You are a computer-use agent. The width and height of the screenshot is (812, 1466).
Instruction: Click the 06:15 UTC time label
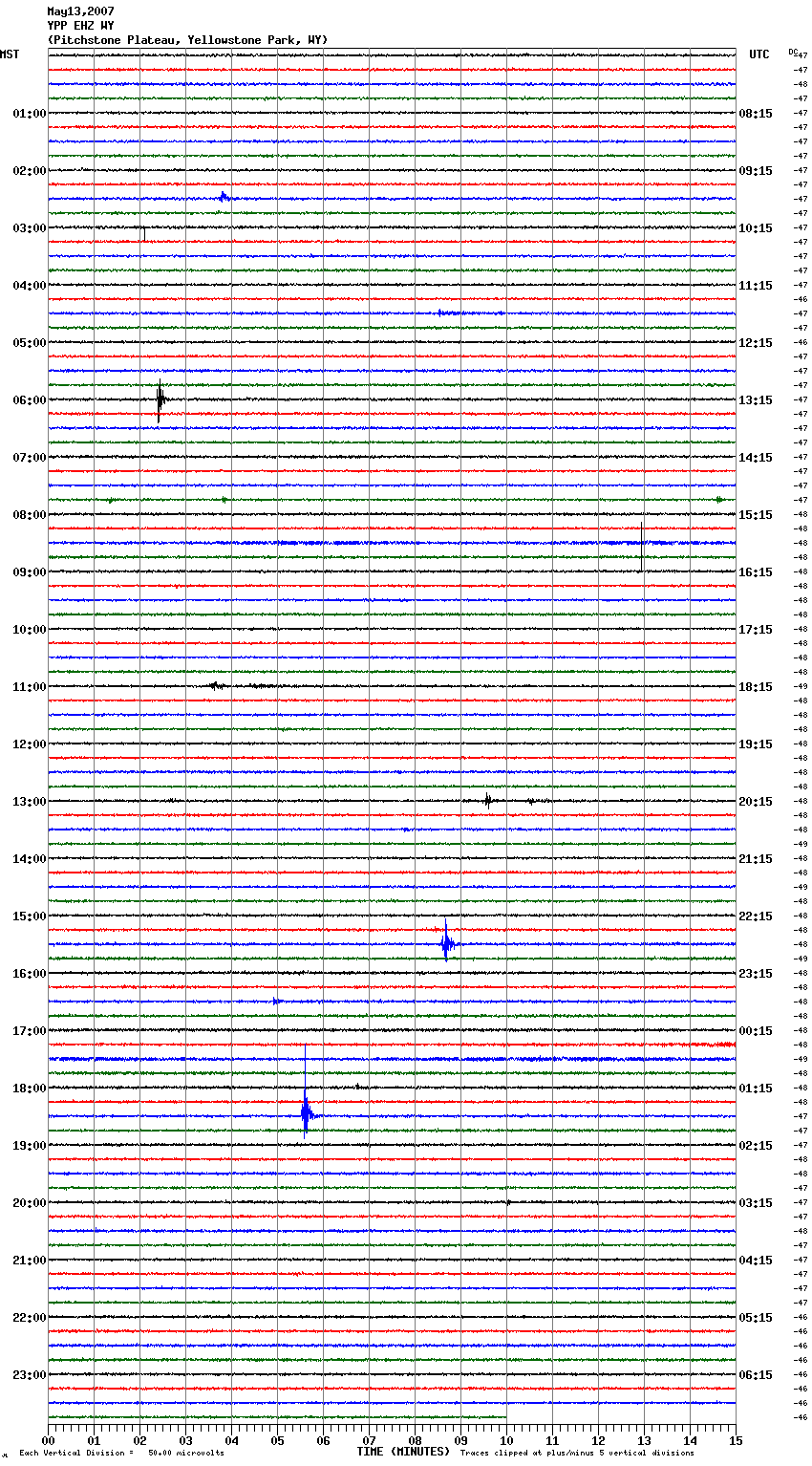[x=756, y=1375]
